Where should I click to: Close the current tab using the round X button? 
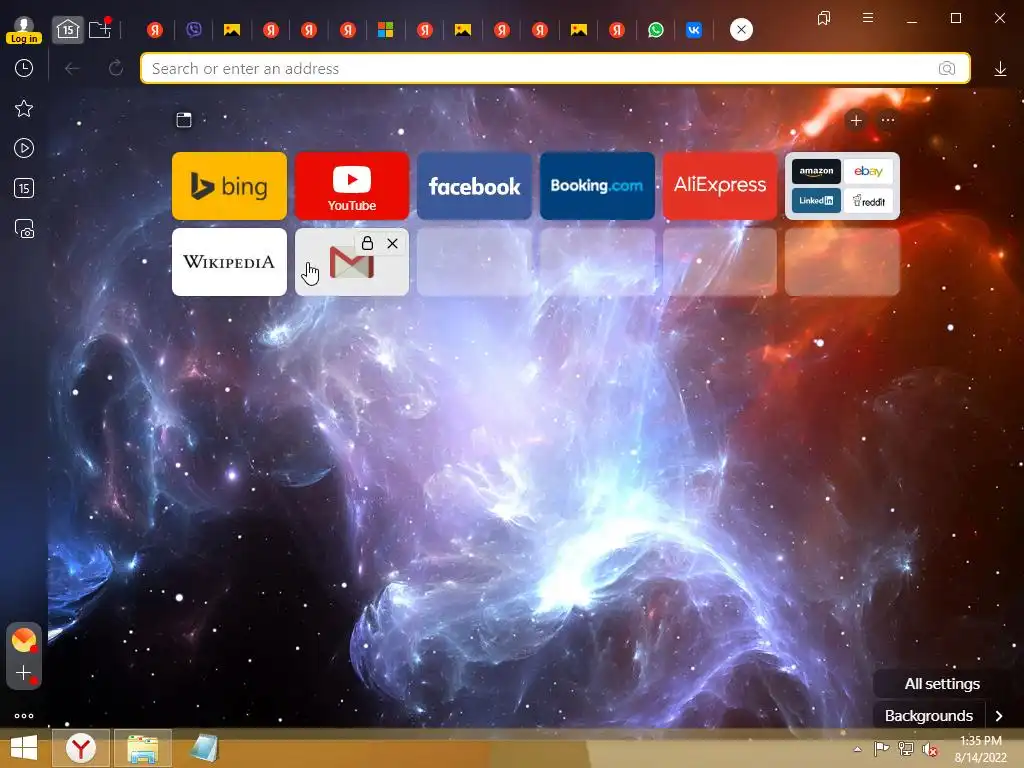(741, 29)
